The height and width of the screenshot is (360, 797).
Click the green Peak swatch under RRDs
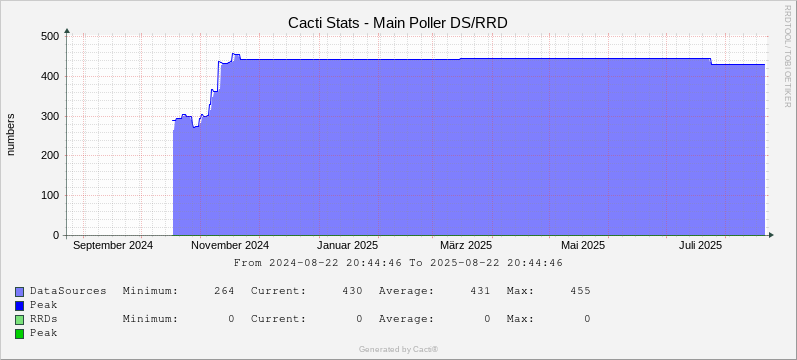[20, 334]
